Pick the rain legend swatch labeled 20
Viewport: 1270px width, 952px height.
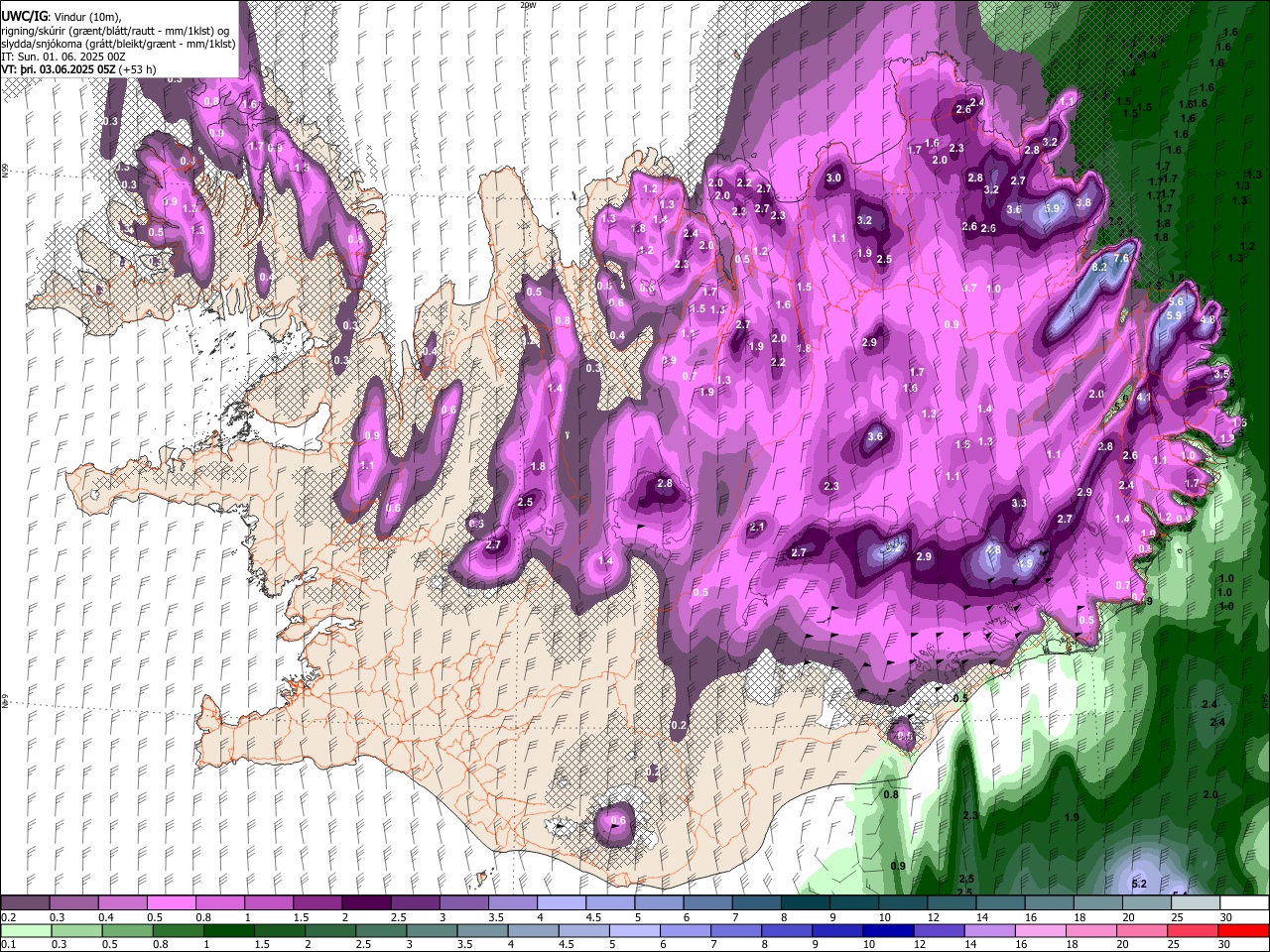point(1140,930)
